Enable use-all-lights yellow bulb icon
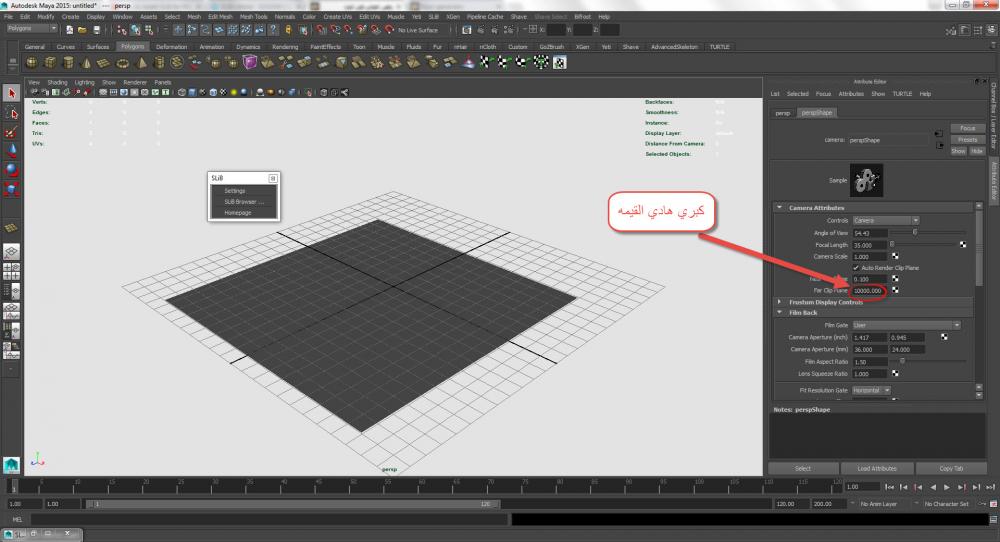 [x=233, y=92]
